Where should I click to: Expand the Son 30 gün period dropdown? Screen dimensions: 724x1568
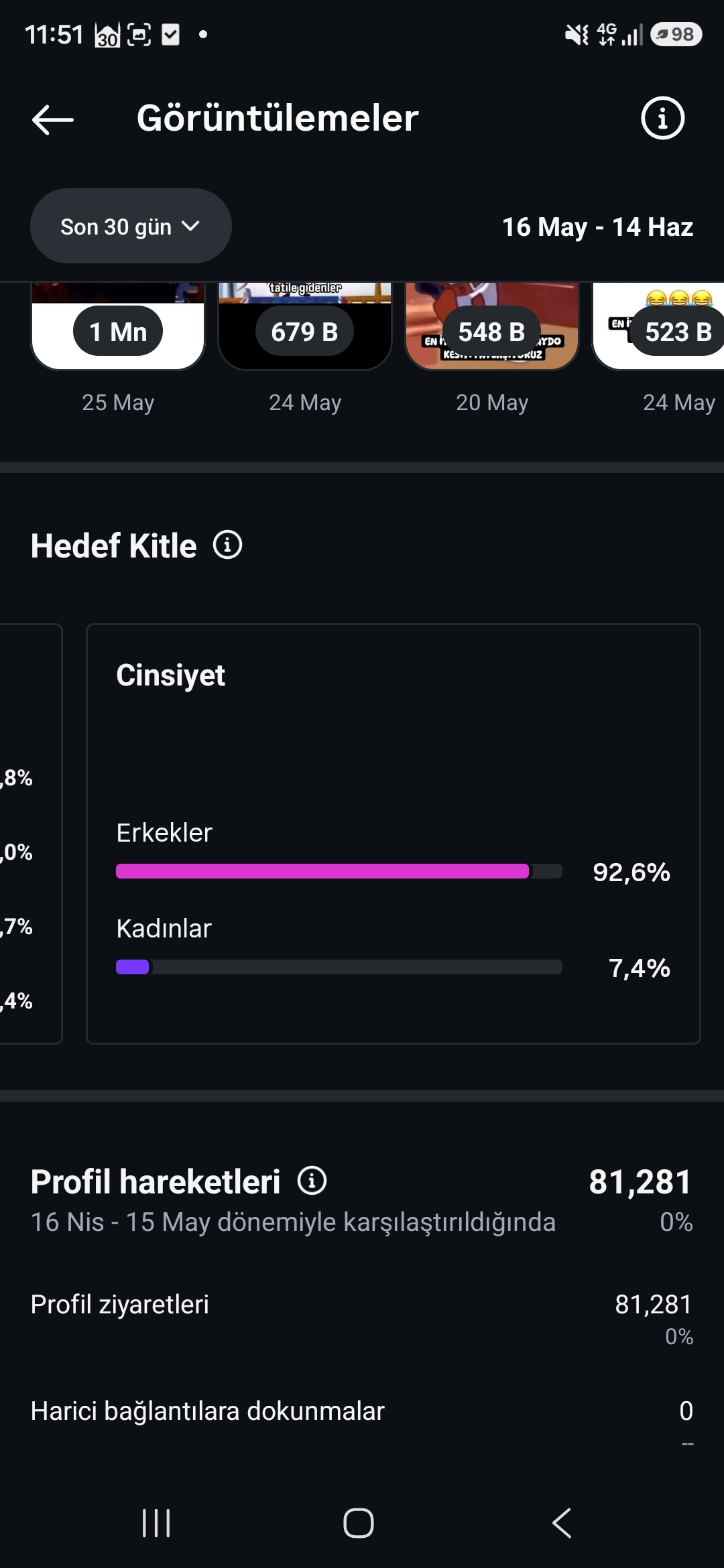click(x=131, y=226)
